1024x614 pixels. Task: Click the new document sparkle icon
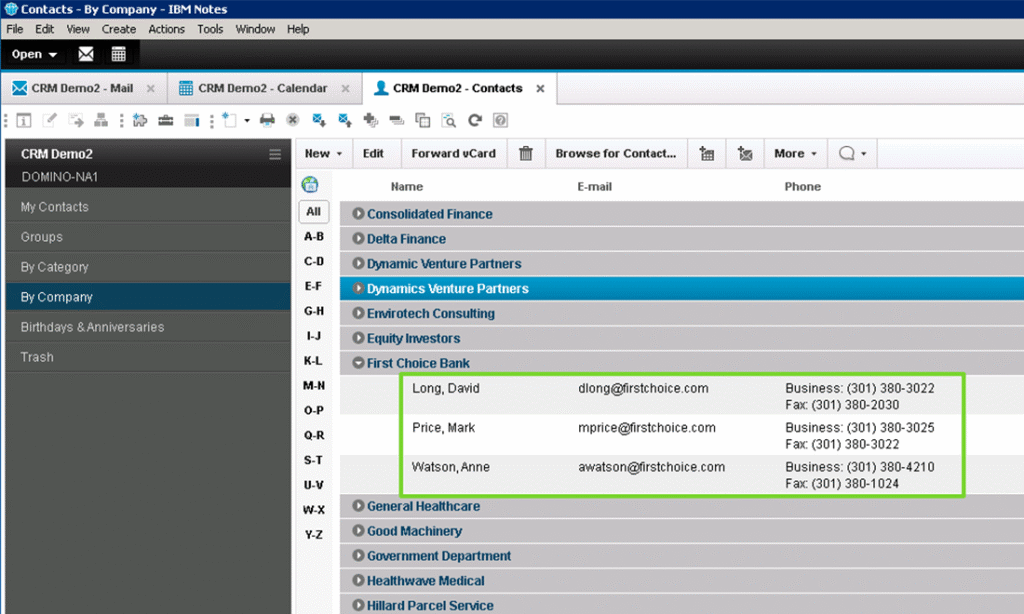click(x=229, y=120)
